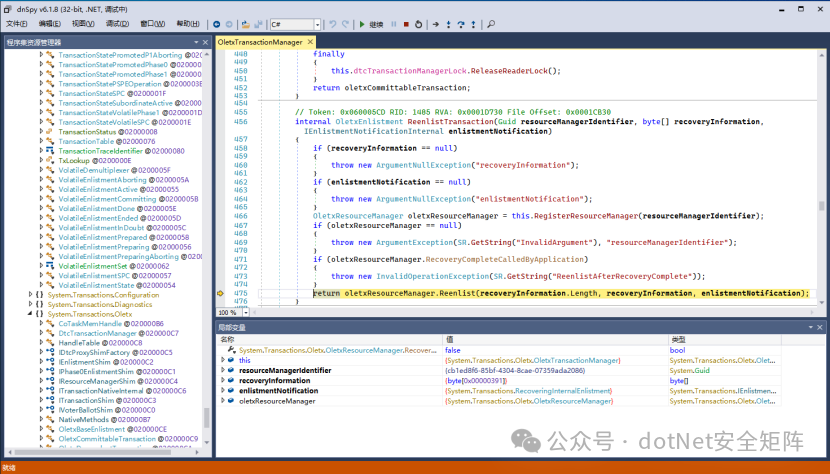Step Into the current statement
The image size is (830, 474).
pyautogui.click(x=448, y=24)
